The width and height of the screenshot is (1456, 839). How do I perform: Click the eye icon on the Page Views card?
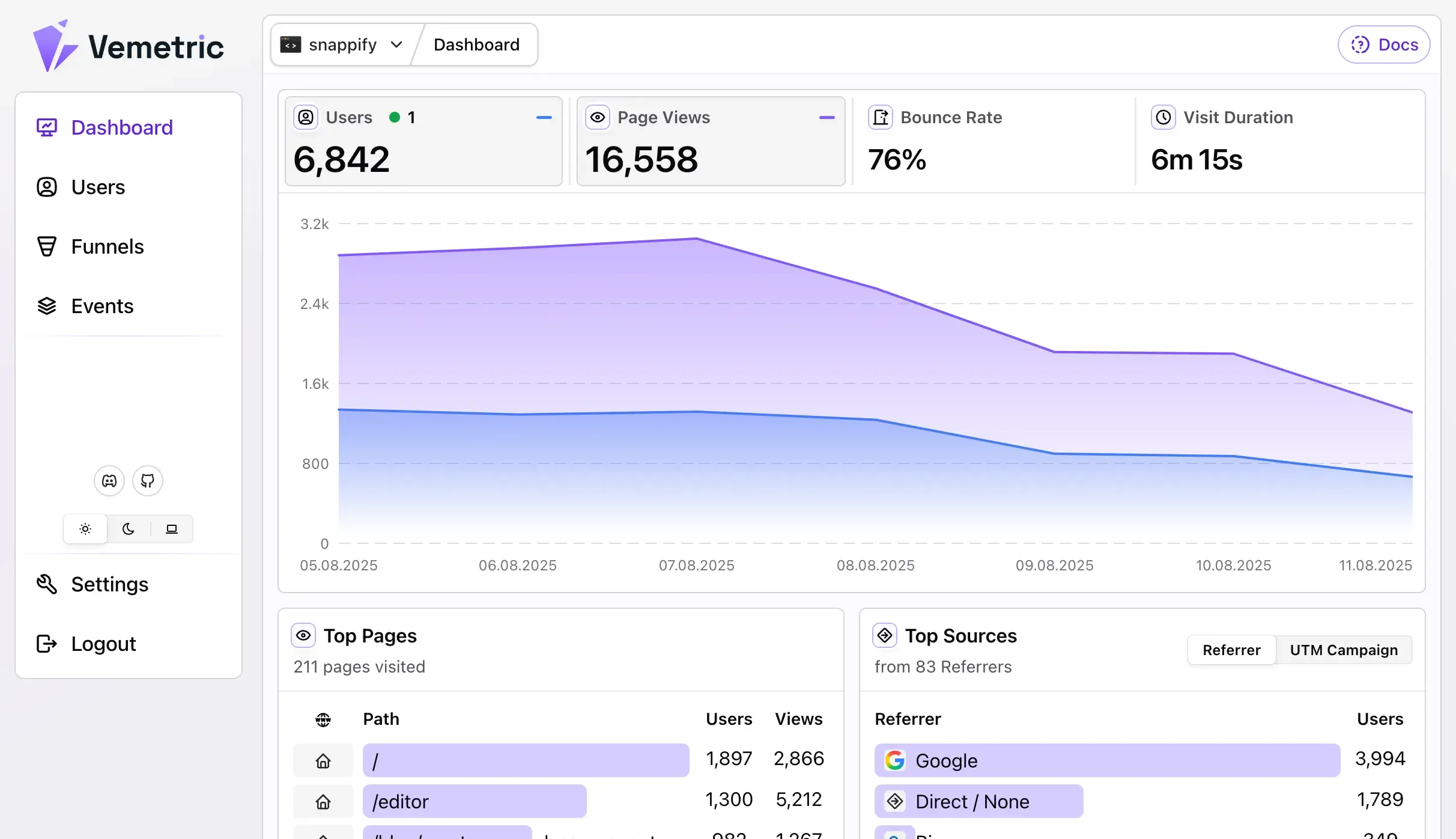click(598, 117)
